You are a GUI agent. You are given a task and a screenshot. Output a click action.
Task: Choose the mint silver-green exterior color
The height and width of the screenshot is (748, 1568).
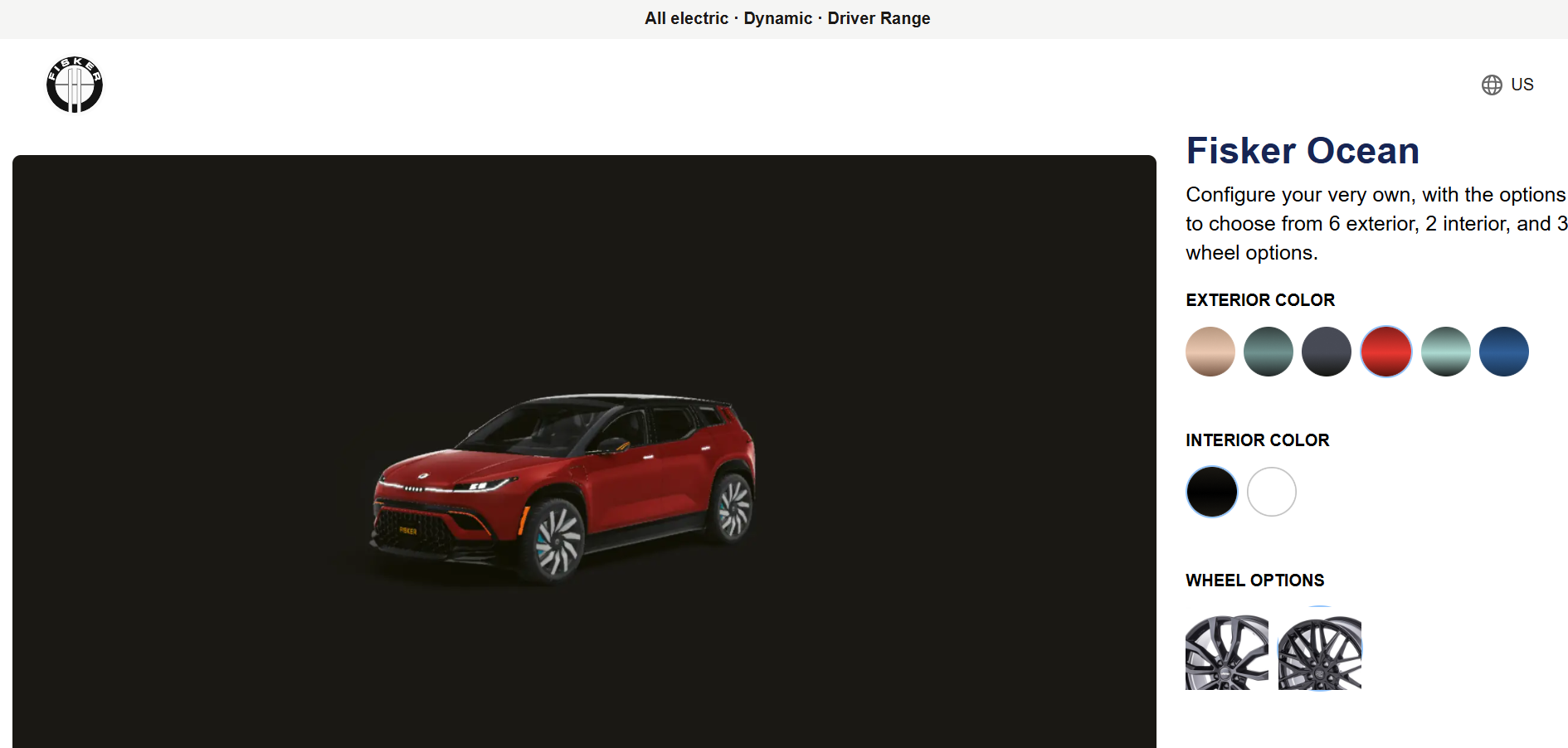1446,352
